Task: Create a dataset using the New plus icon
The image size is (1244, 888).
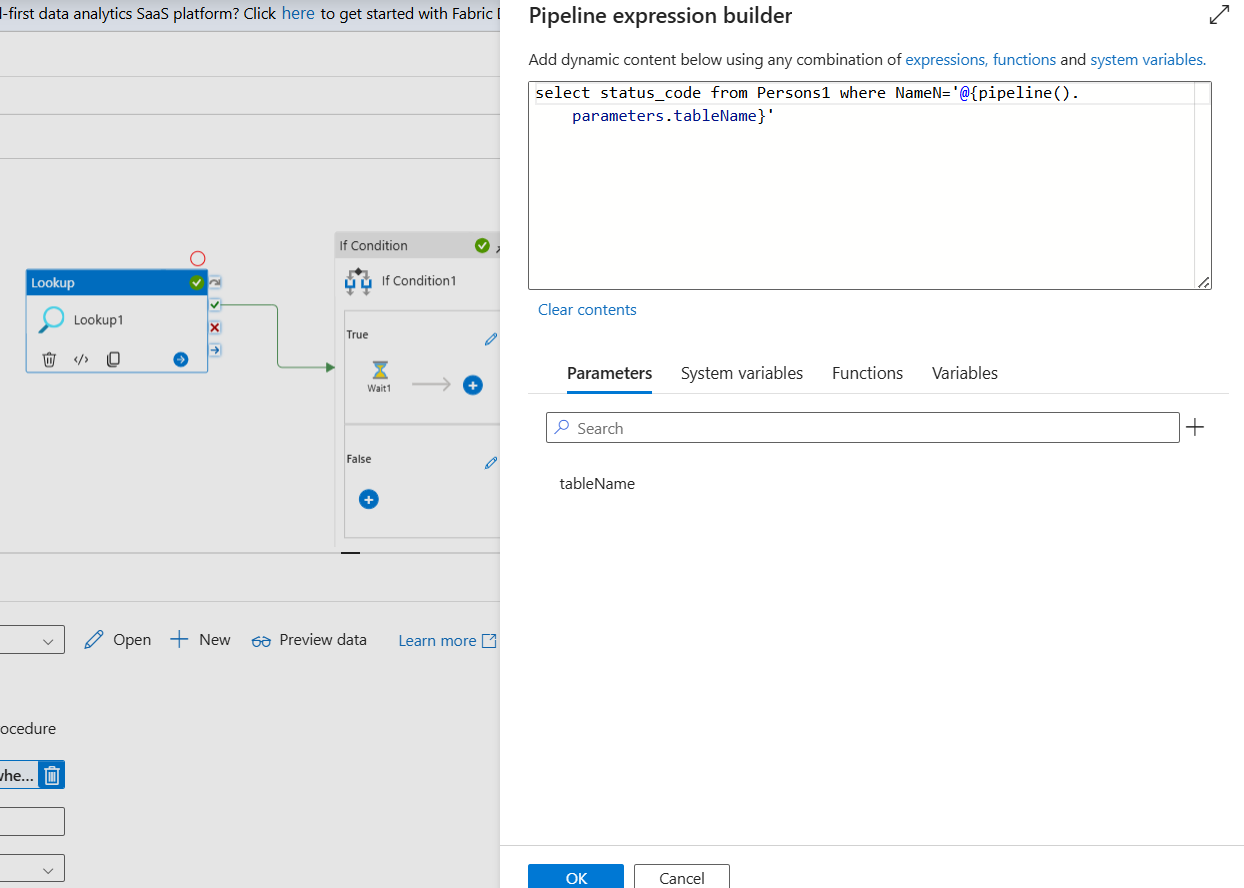Action: pos(200,639)
